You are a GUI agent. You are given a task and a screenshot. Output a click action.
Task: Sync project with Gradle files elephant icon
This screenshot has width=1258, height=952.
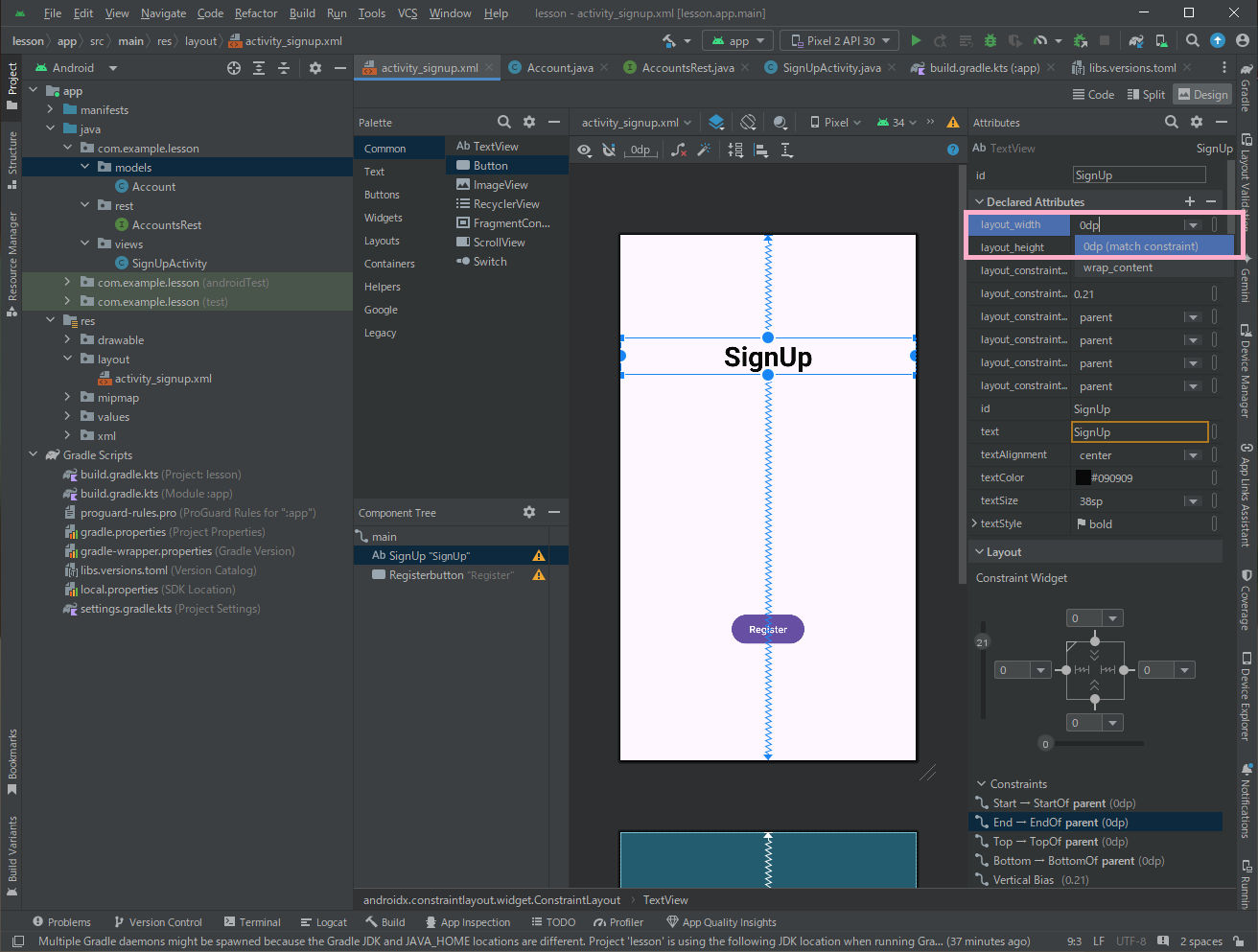click(1136, 40)
